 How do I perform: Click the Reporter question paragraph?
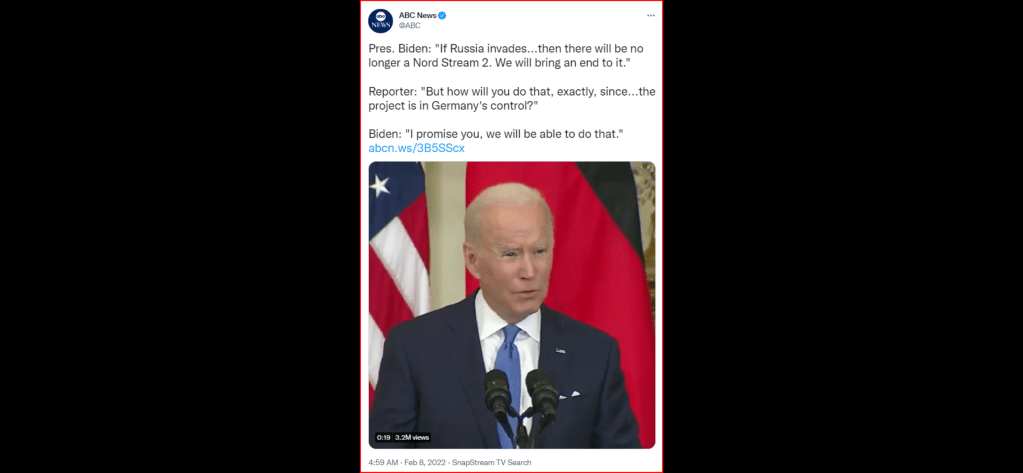point(512,99)
